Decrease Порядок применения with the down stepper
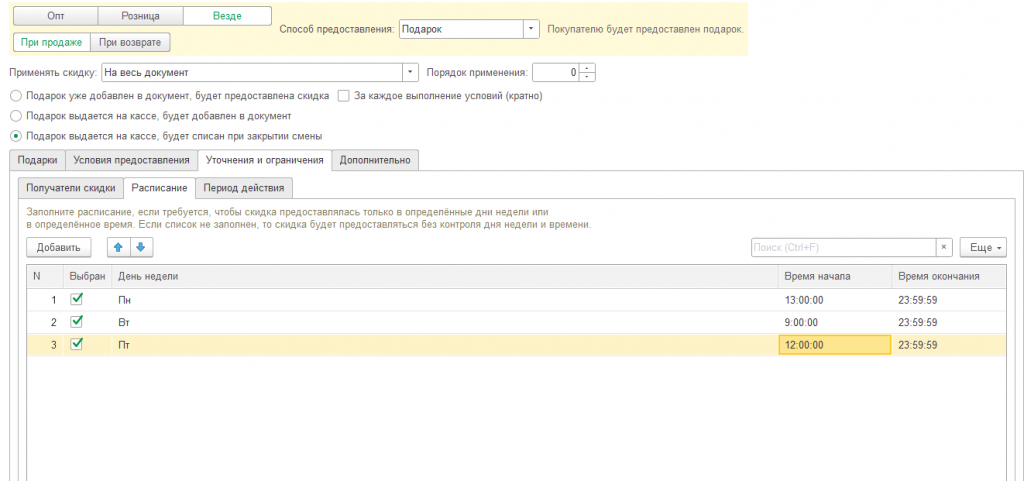 [588, 77]
